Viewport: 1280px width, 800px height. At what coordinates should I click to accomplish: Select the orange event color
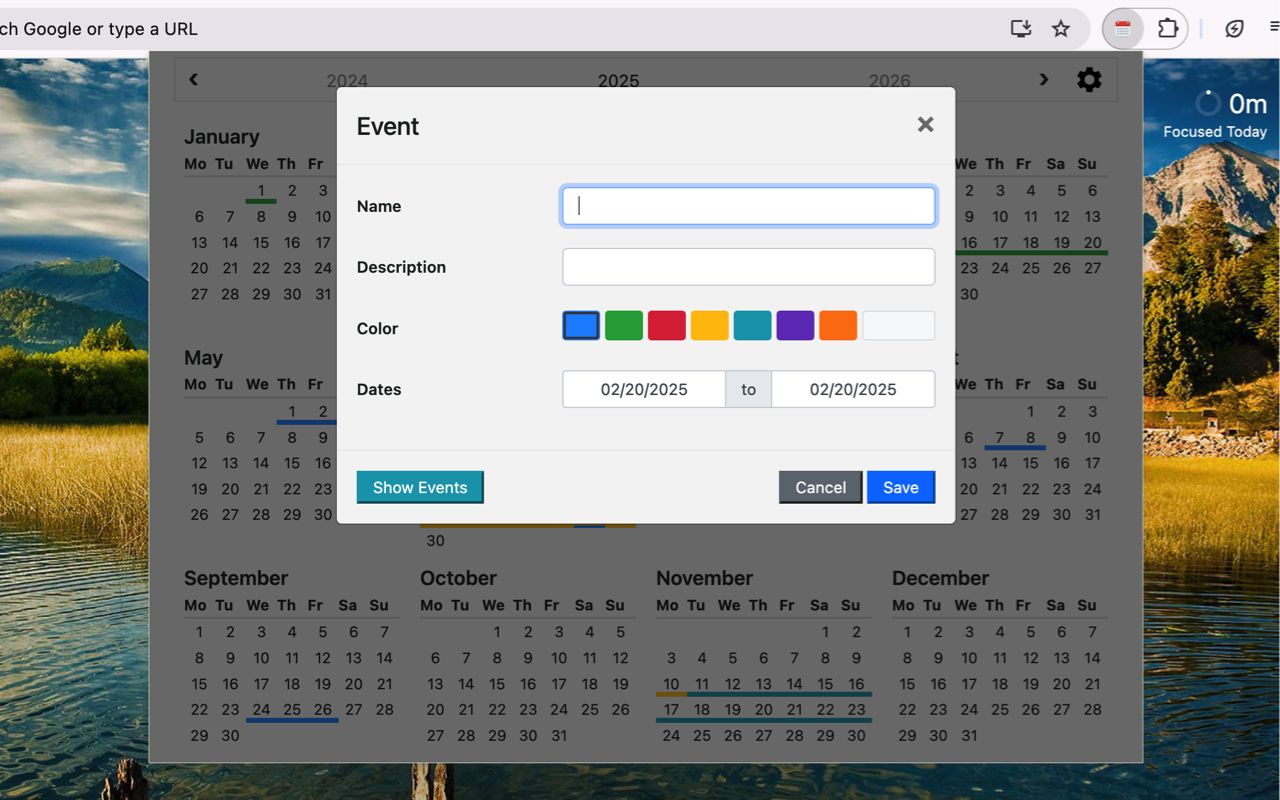pyautogui.click(x=838, y=326)
